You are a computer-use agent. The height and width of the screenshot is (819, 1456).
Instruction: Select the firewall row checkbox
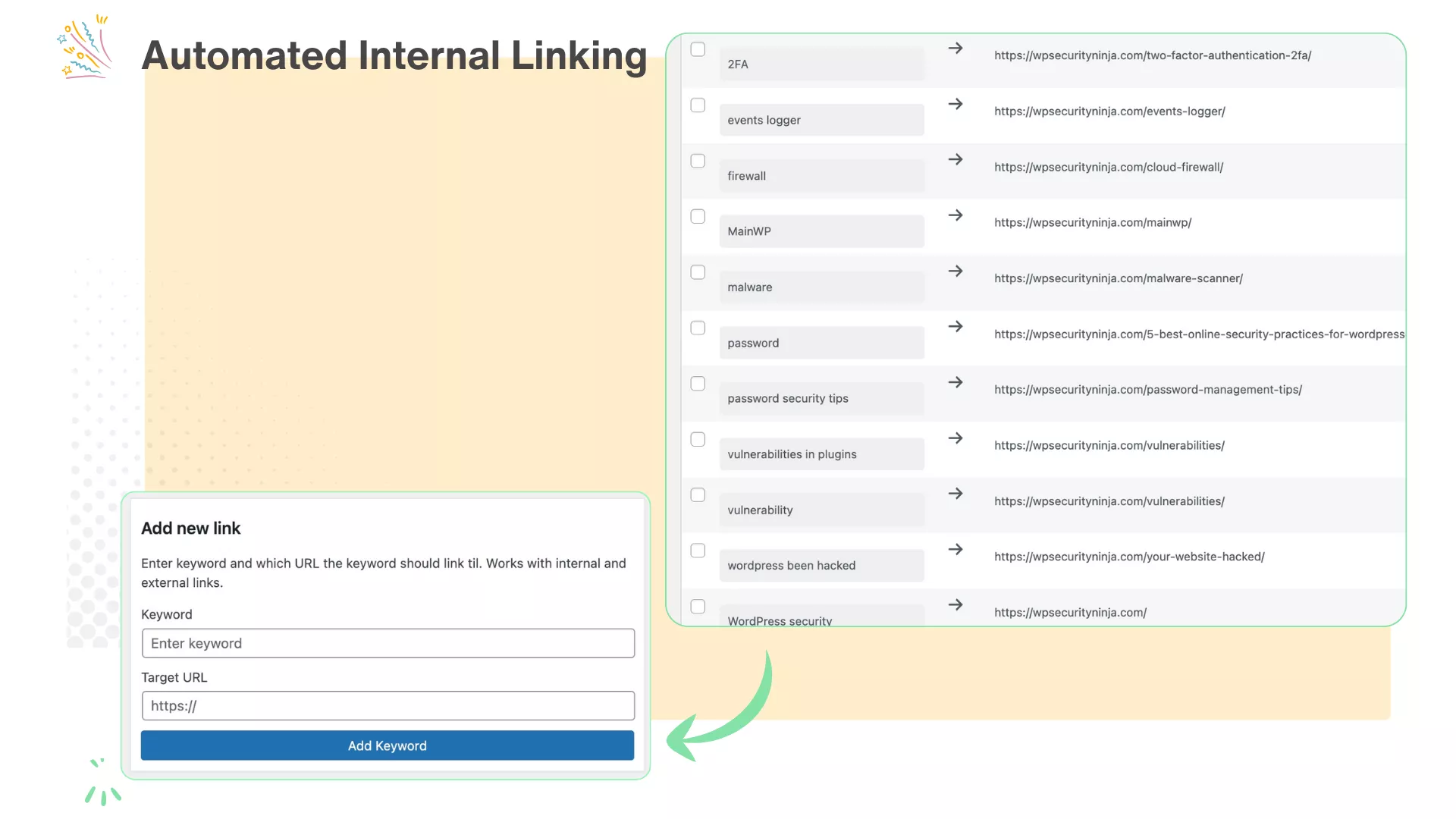[698, 161]
